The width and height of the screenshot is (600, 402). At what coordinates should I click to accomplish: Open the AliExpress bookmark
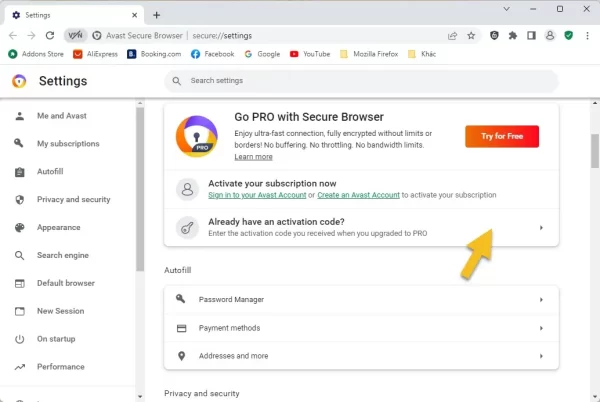(x=95, y=54)
